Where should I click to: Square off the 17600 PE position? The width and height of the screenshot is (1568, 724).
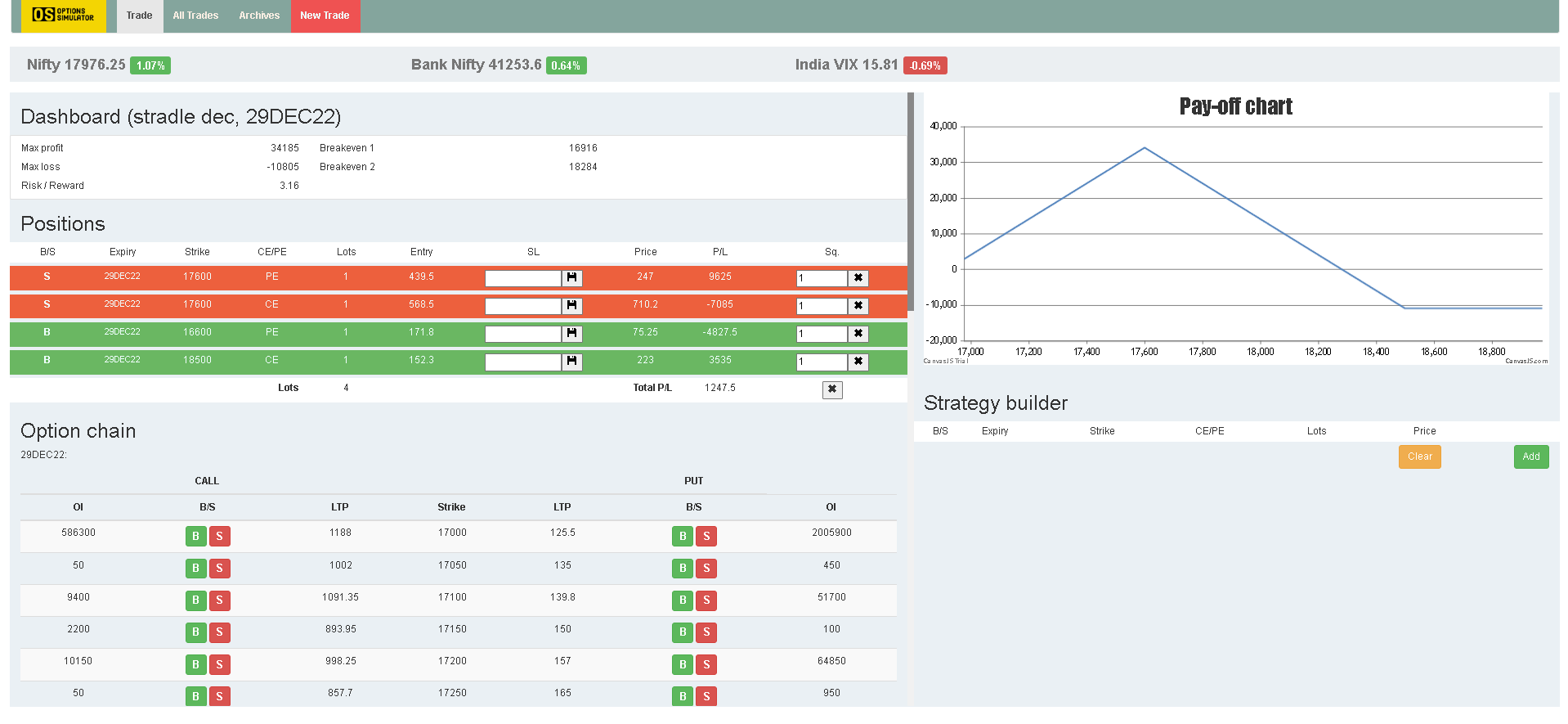point(858,278)
